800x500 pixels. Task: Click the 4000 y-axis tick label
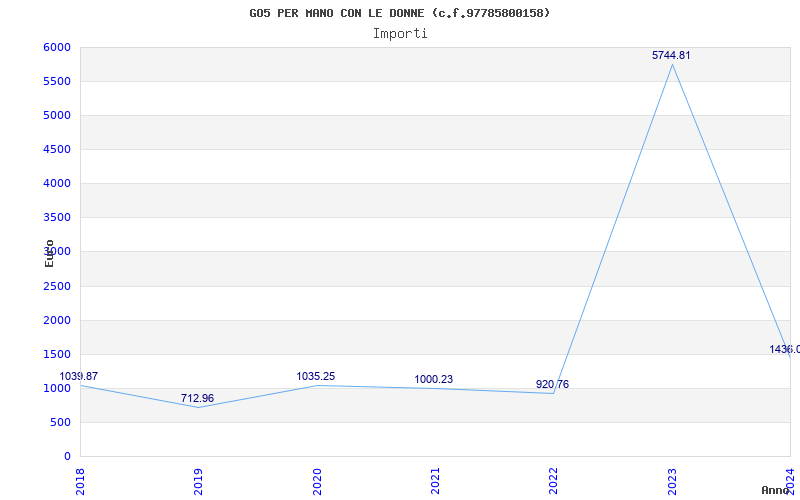57,183
